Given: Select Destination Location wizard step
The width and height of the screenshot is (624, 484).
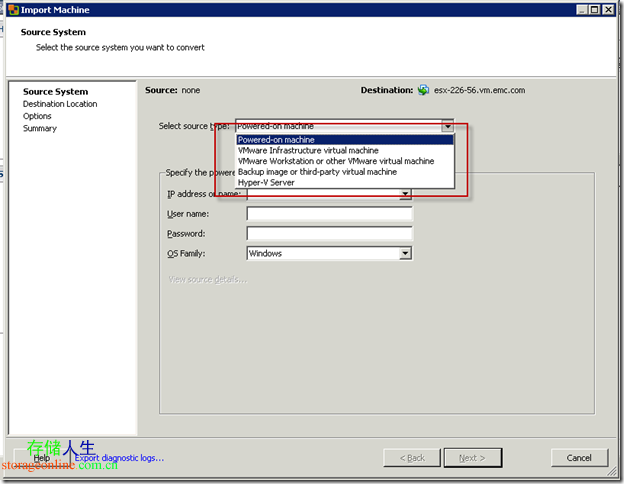Looking at the screenshot, I should coord(60,104).
